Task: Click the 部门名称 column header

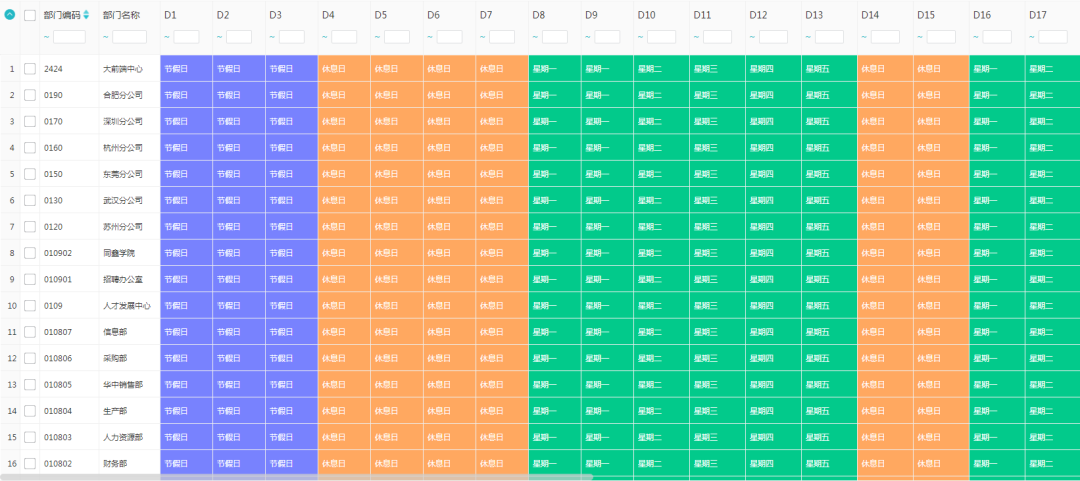Action: click(x=121, y=15)
